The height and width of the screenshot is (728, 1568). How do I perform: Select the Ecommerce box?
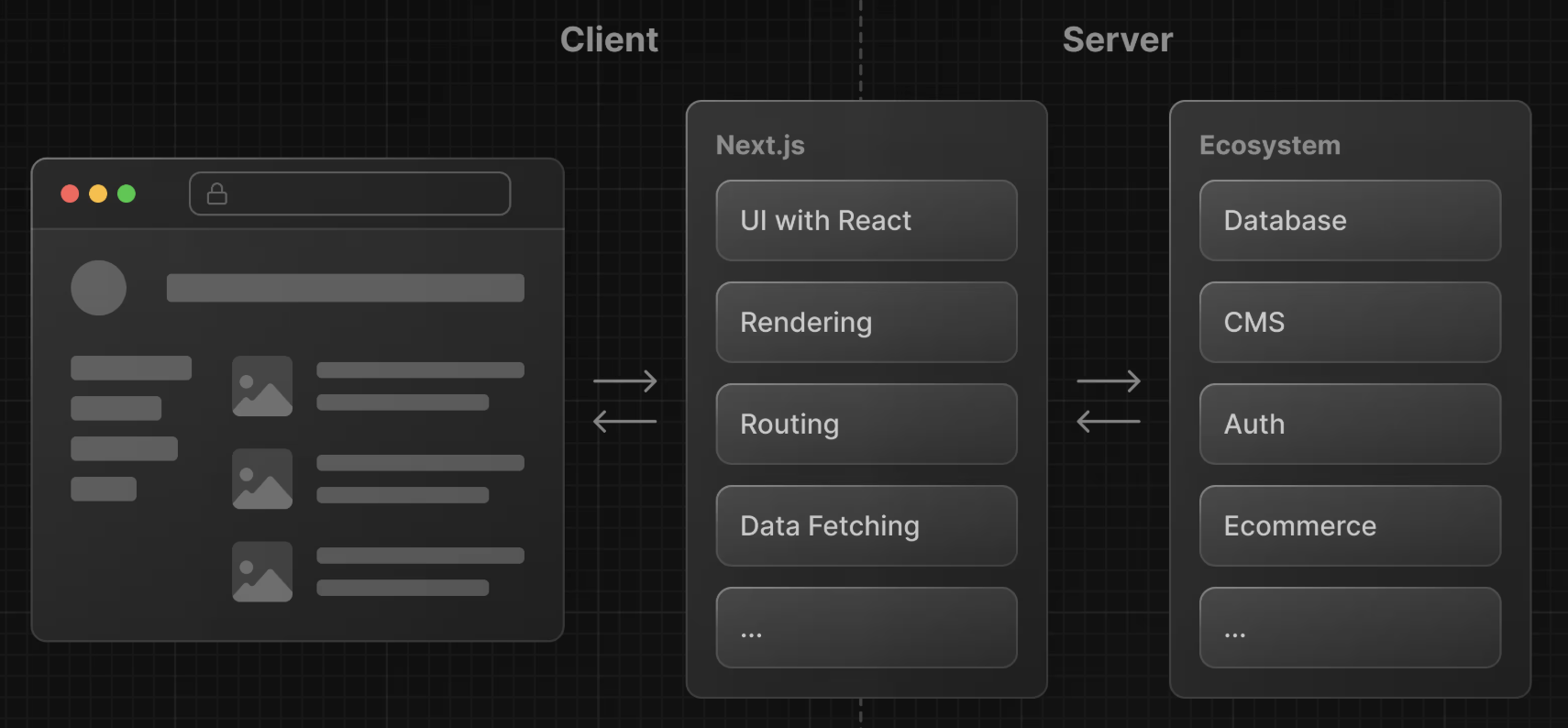click(x=1350, y=525)
